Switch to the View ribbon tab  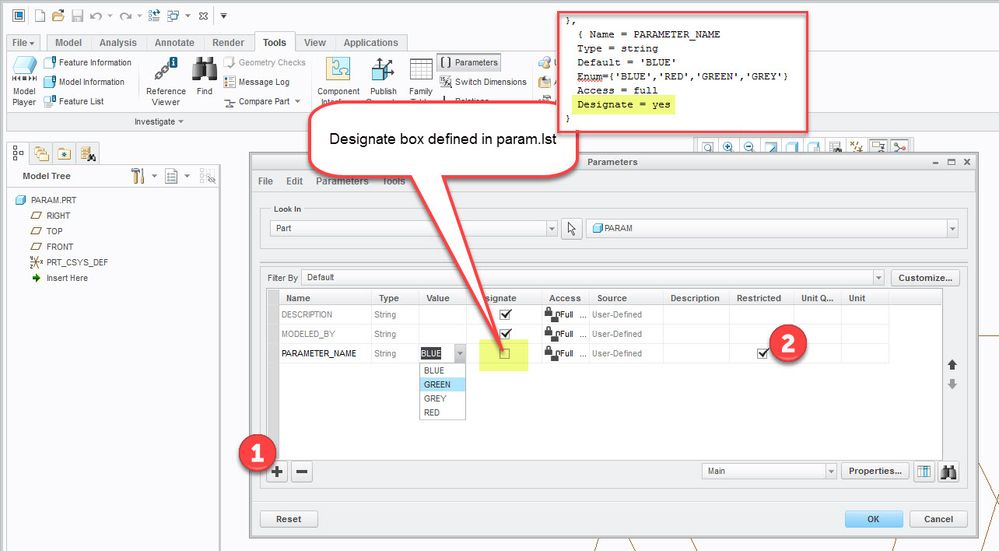(315, 43)
